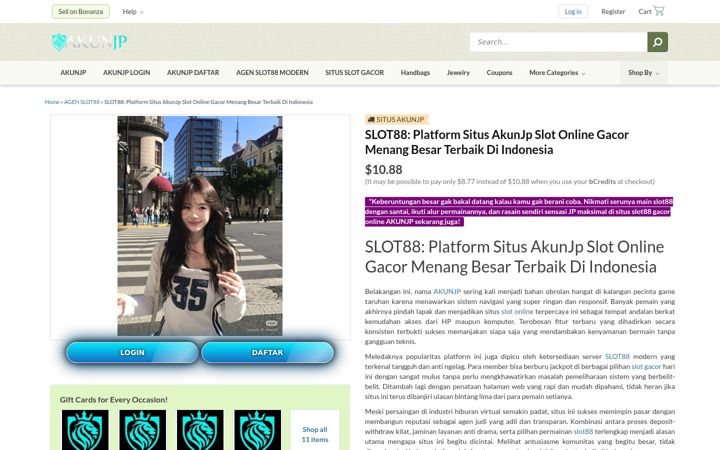Click the bCredits link under price
This screenshot has height=450, width=720.
[x=602, y=181]
